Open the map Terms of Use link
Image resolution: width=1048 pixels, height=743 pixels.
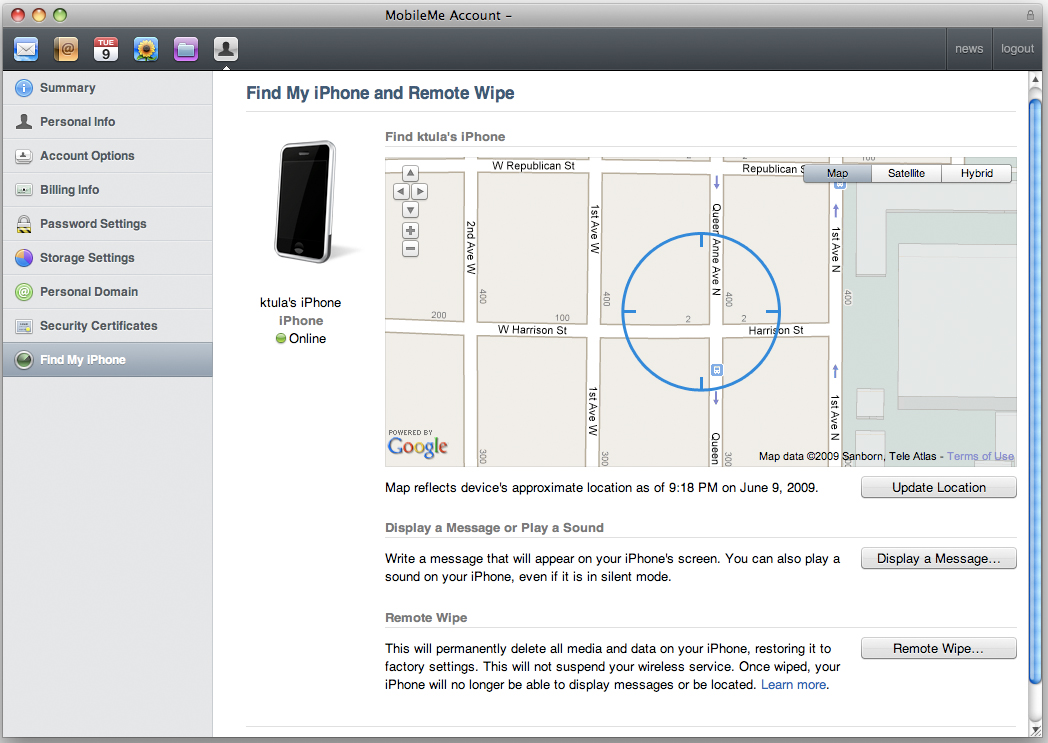(980, 456)
